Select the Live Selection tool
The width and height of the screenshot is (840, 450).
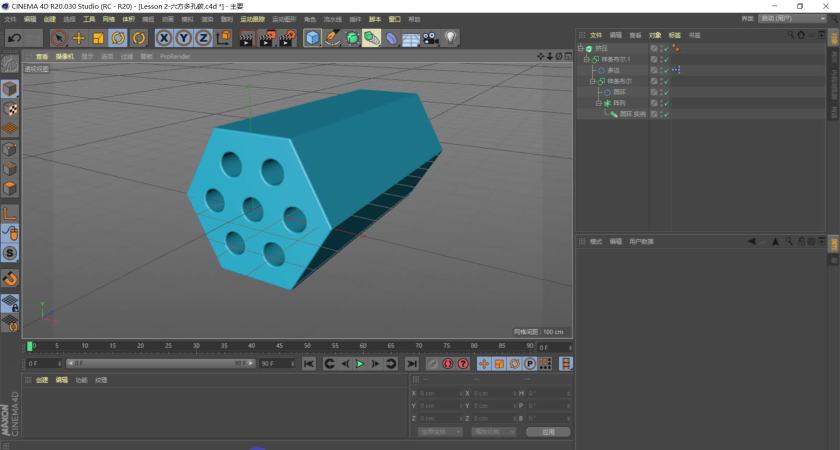pyautogui.click(x=58, y=38)
